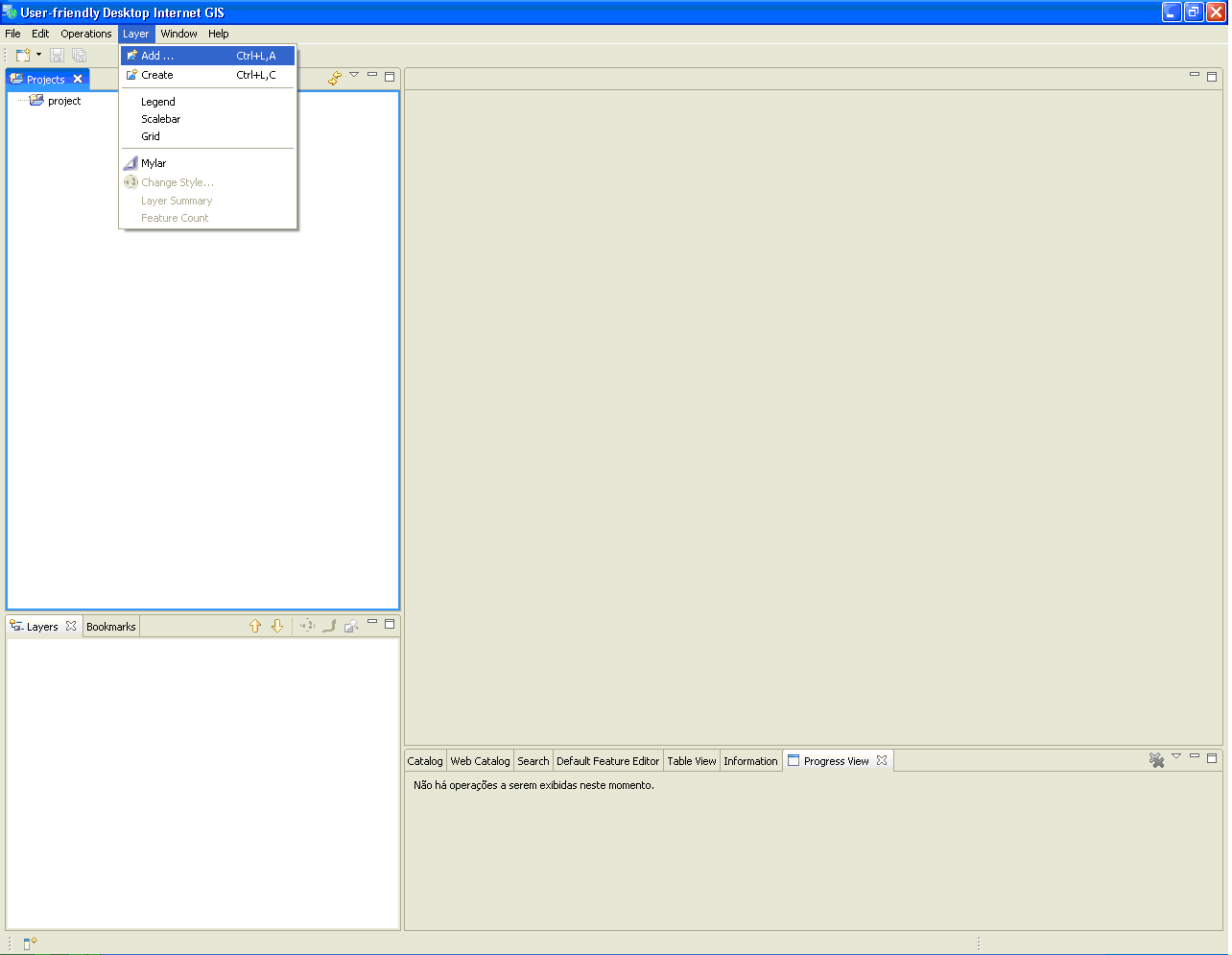The height and width of the screenshot is (955, 1232).
Task: Click the Change Style palette icon
Action: coord(131,182)
